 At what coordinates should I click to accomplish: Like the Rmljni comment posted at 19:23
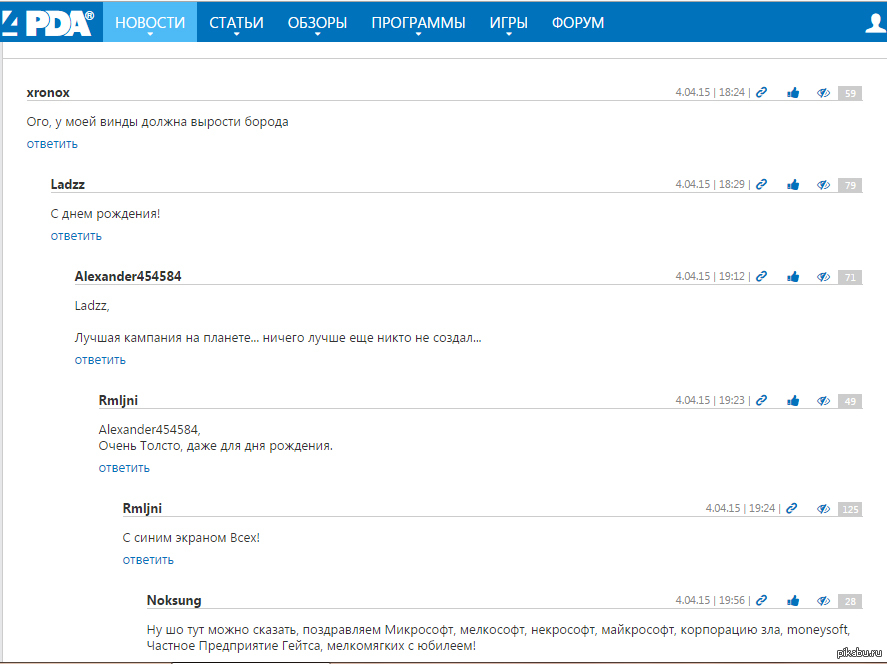(793, 401)
